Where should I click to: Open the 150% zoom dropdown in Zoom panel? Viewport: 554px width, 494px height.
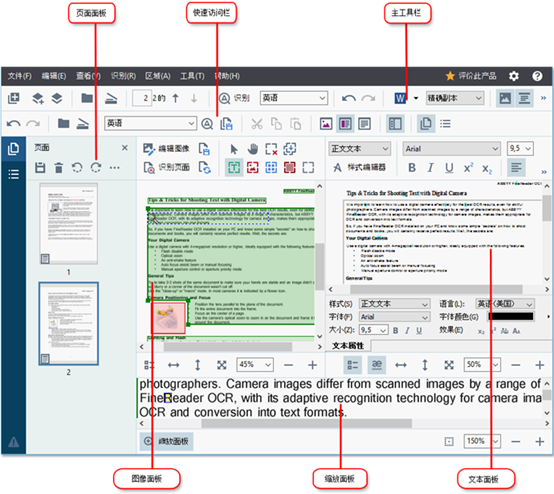coord(482,441)
